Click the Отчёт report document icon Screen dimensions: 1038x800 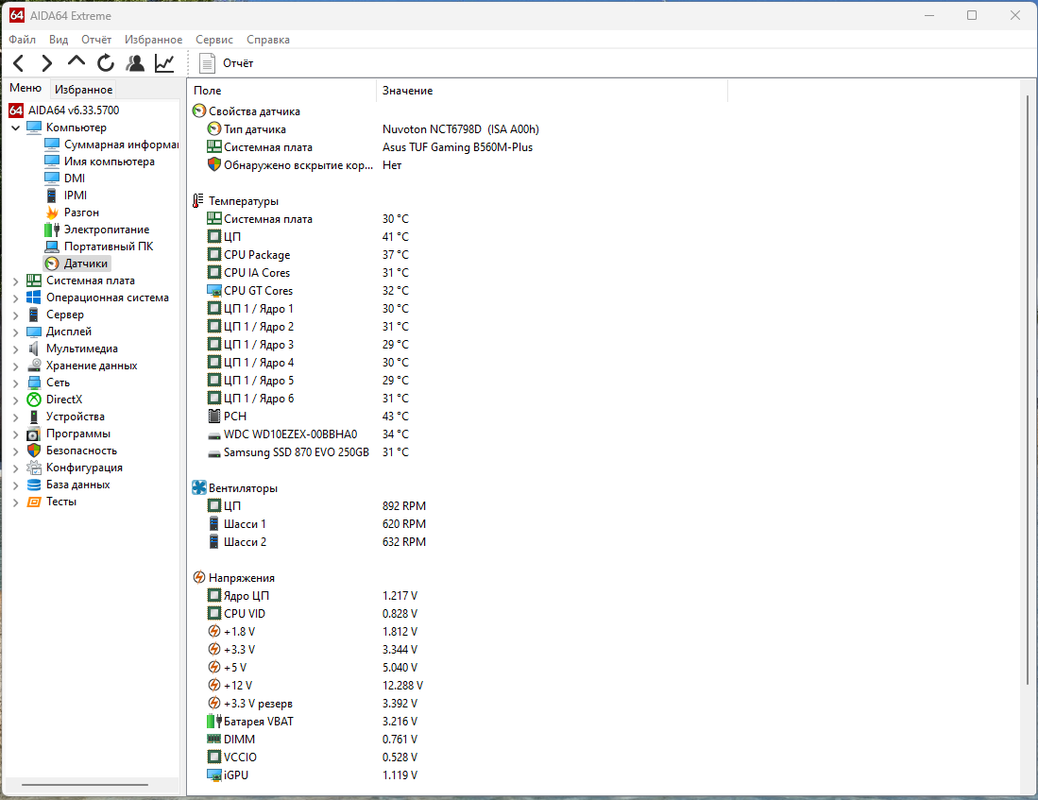(207, 64)
